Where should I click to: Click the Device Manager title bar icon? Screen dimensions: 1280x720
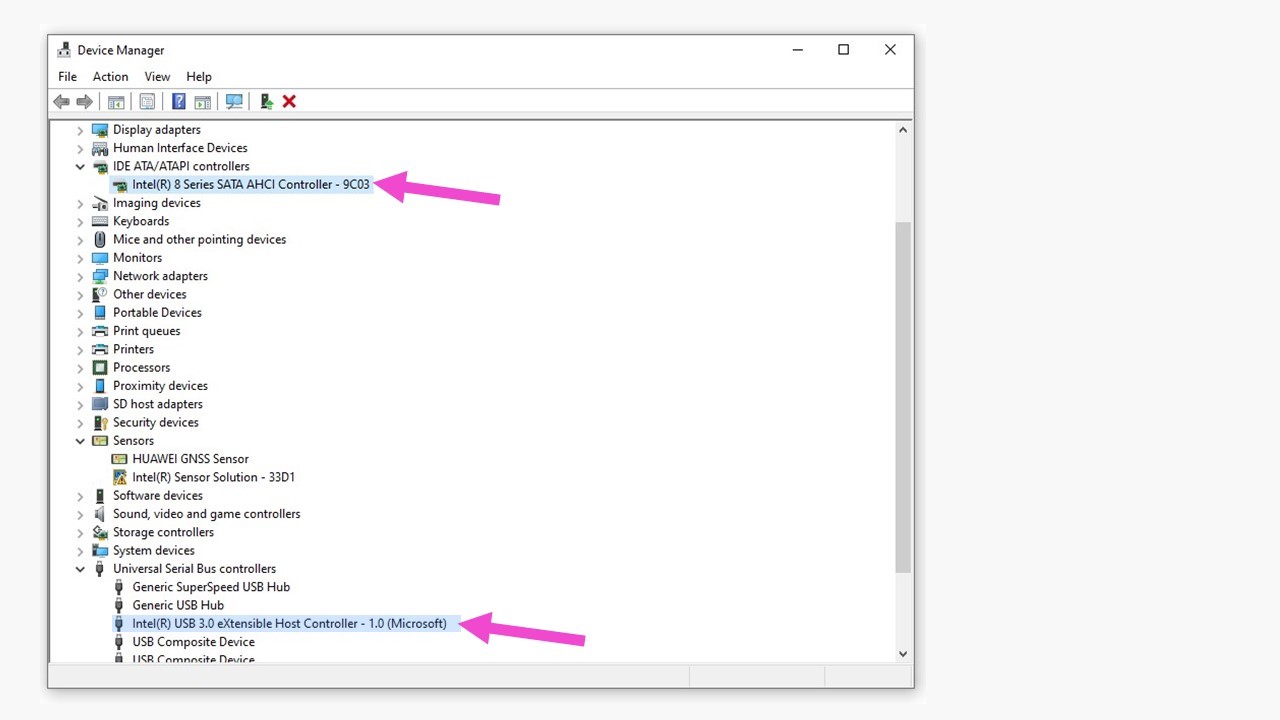pos(64,50)
